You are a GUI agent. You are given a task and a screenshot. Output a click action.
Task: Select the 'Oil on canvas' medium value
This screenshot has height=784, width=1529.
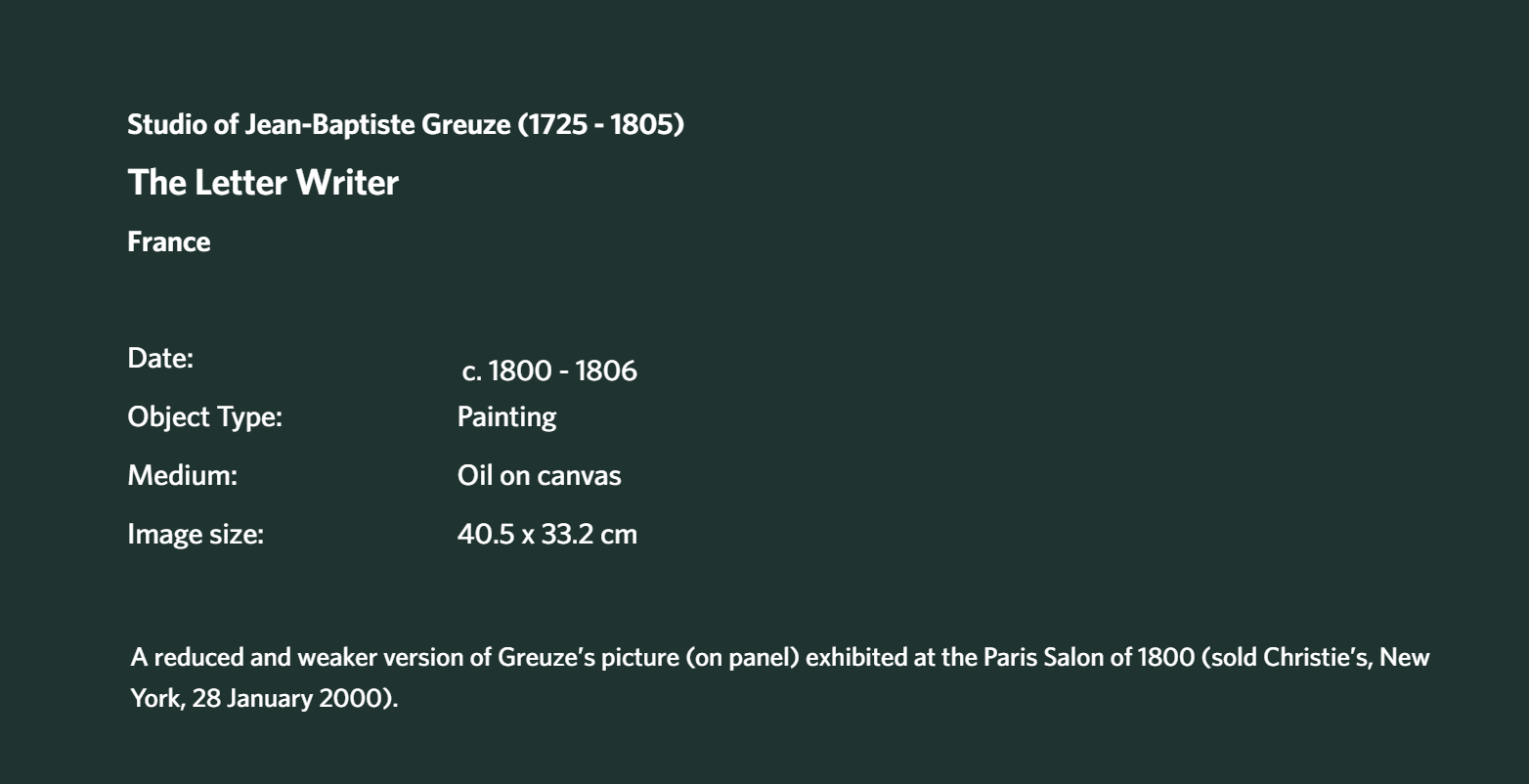[x=540, y=476]
